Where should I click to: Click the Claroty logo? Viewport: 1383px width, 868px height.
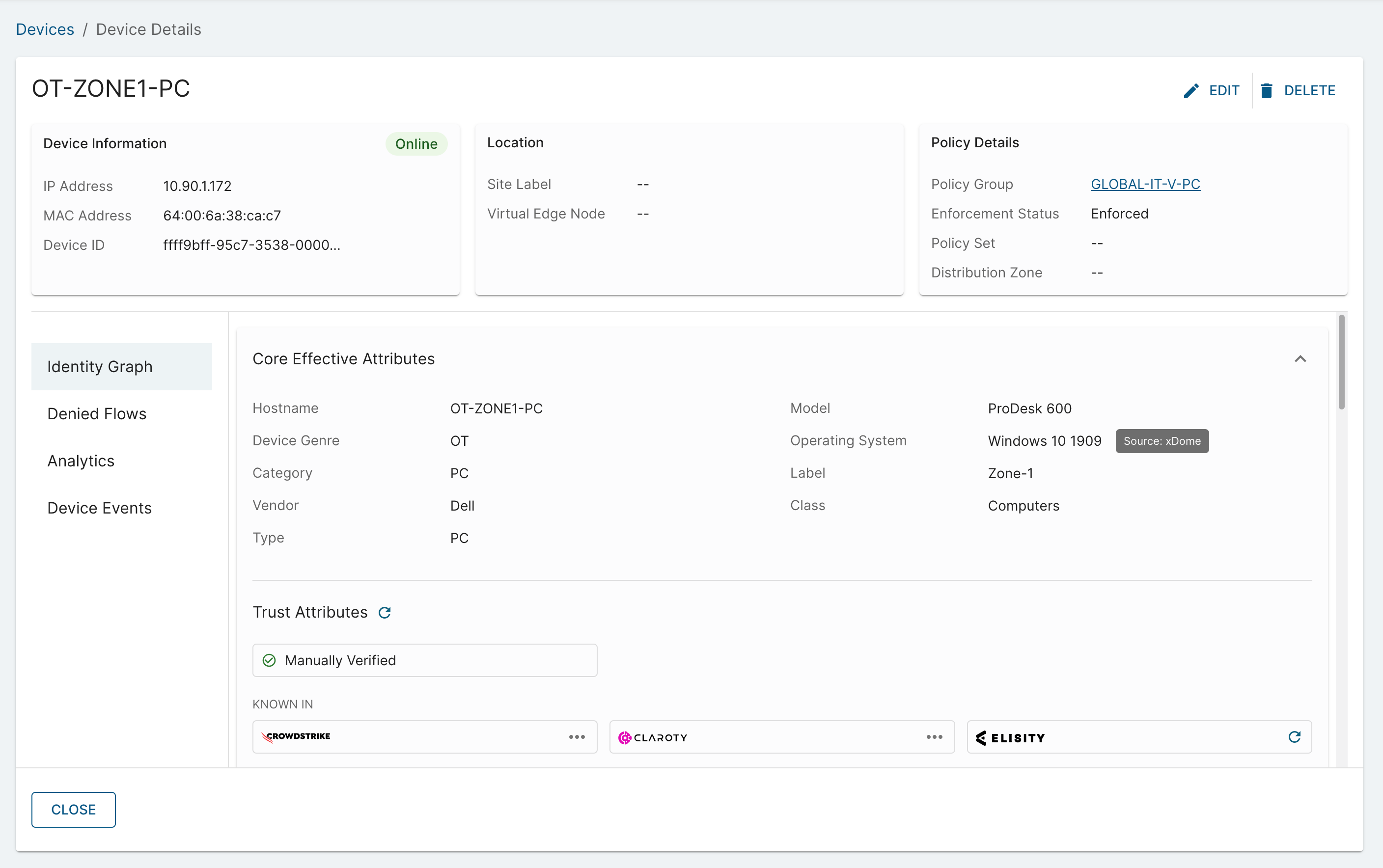coord(653,737)
